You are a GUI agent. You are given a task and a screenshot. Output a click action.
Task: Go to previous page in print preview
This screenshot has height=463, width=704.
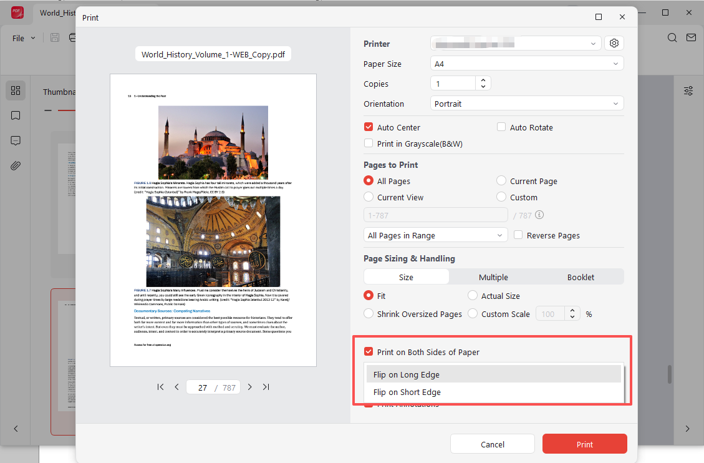(x=176, y=387)
